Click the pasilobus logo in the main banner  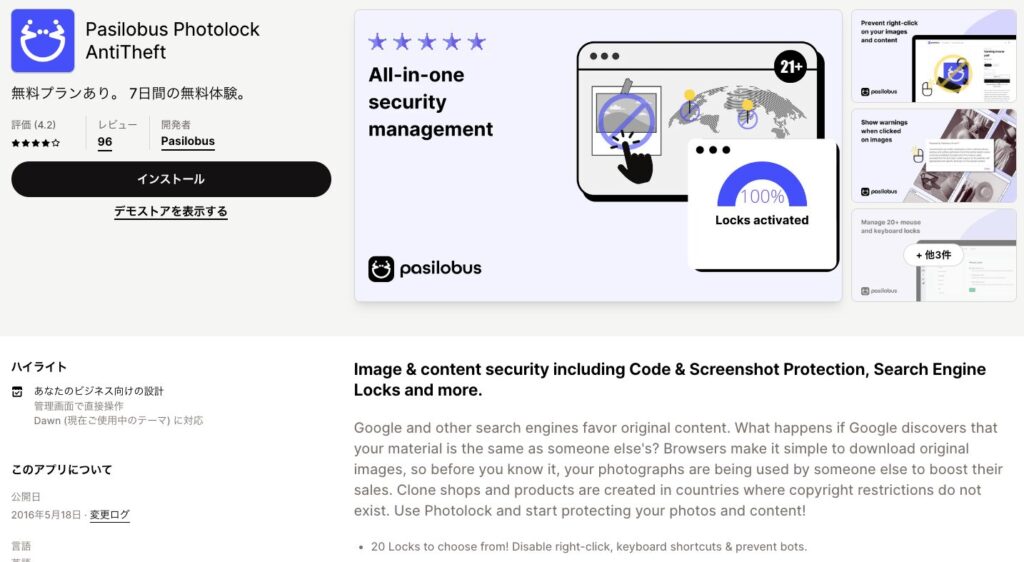(424, 268)
